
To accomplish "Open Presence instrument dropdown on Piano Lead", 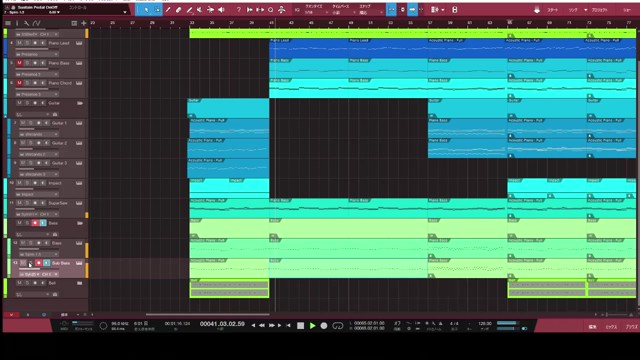I will click(x=37, y=54).
